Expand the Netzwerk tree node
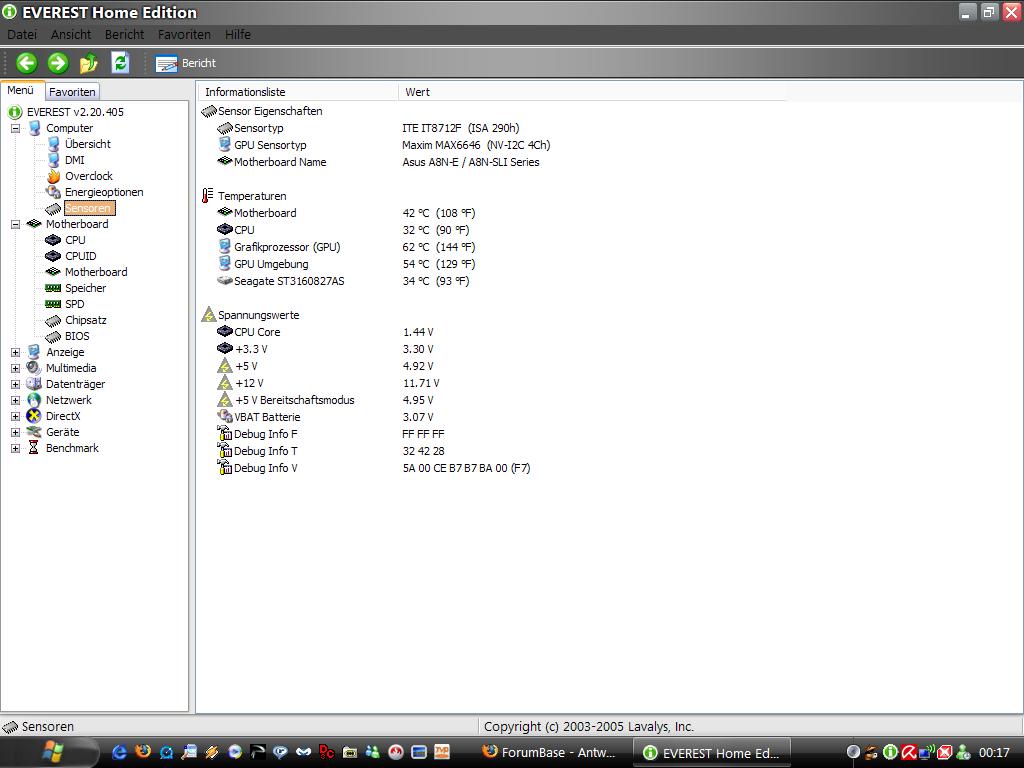Viewport: 1024px width, 768px height. [x=16, y=400]
